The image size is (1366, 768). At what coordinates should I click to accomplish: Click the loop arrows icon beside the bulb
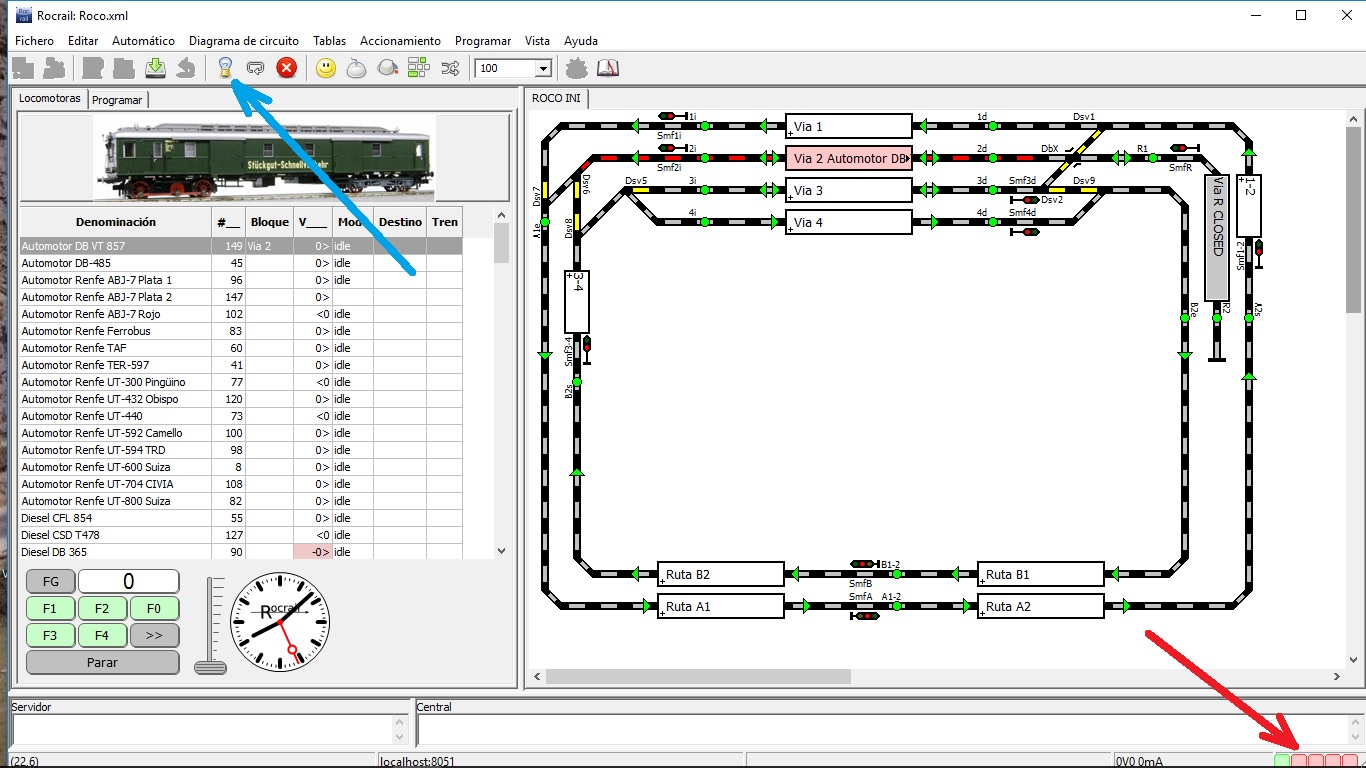click(x=256, y=68)
